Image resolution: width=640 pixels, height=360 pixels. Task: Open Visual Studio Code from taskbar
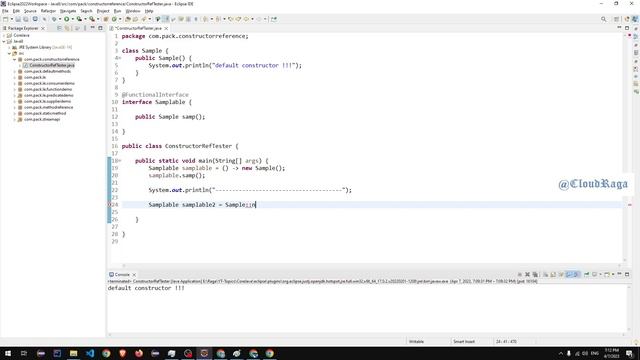click(x=90, y=353)
